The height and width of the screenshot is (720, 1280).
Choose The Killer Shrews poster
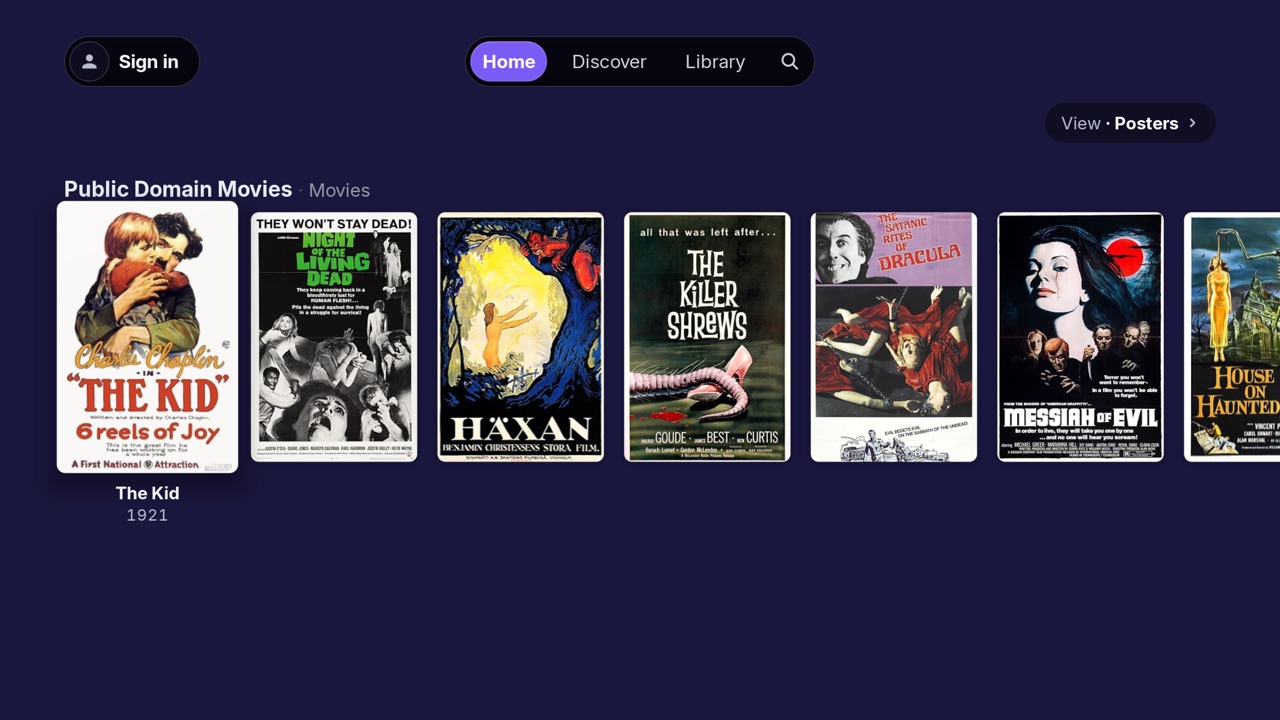[707, 337]
